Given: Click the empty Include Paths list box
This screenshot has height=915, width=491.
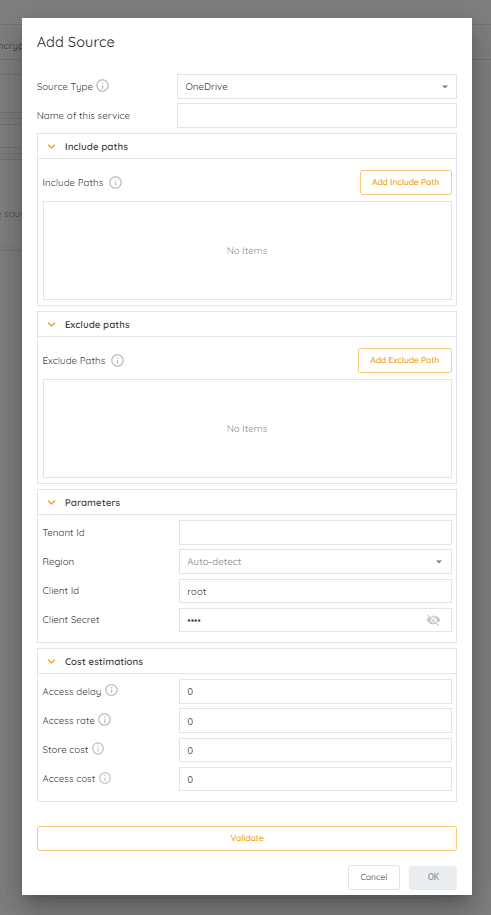Looking at the screenshot, I should [247, 250].
